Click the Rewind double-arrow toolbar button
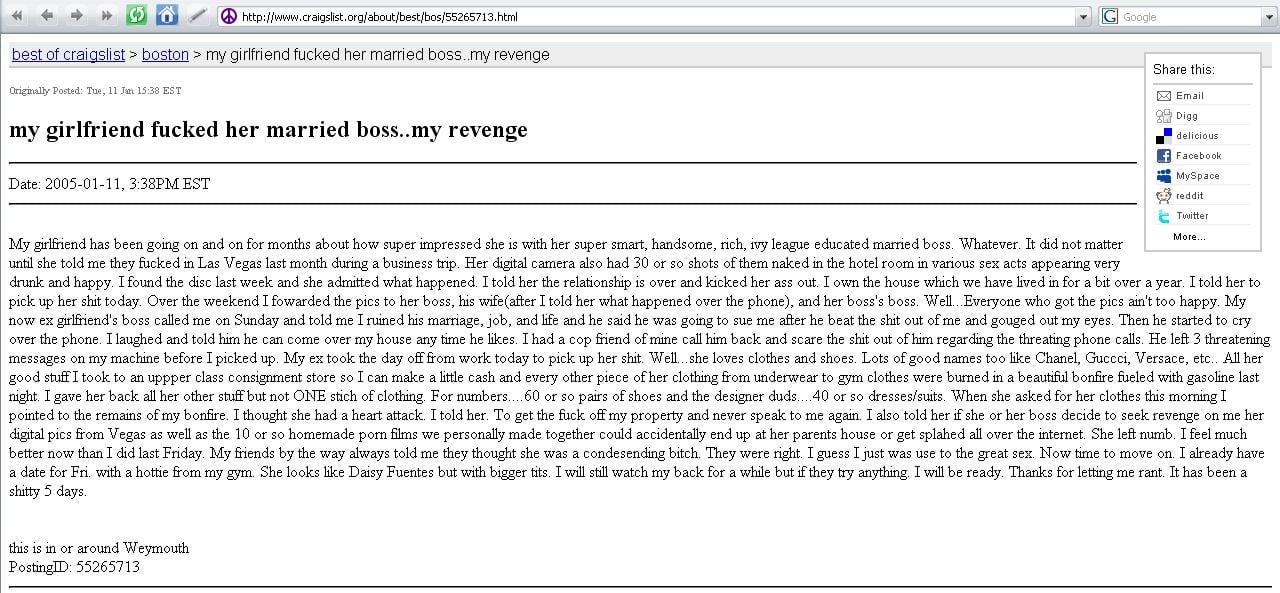The height and width of the screenshot is (593, 1280). tap(16, 16)
